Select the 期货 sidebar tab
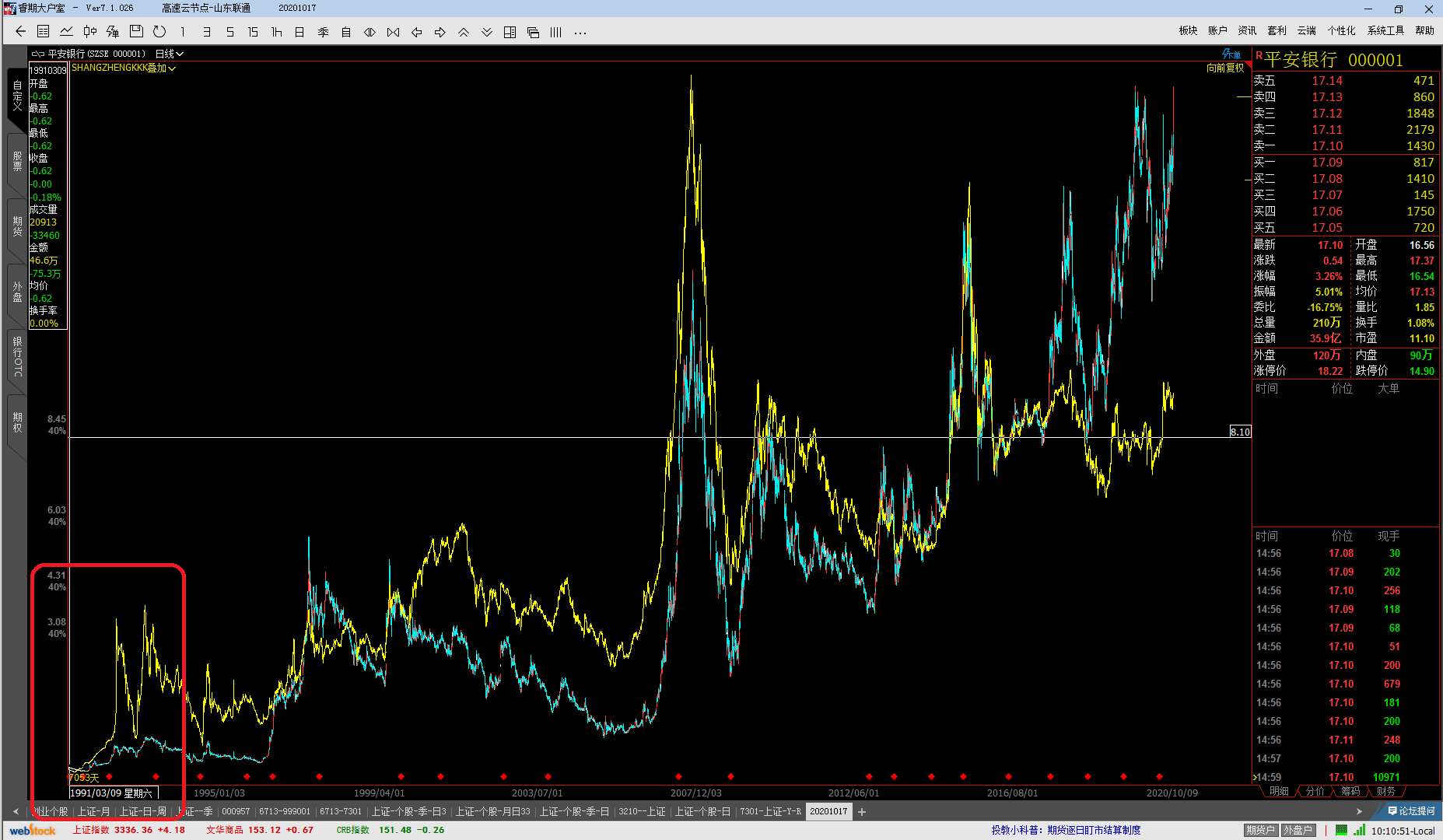This screenshot has height=840, width=1443. click(x=17, y=227)
